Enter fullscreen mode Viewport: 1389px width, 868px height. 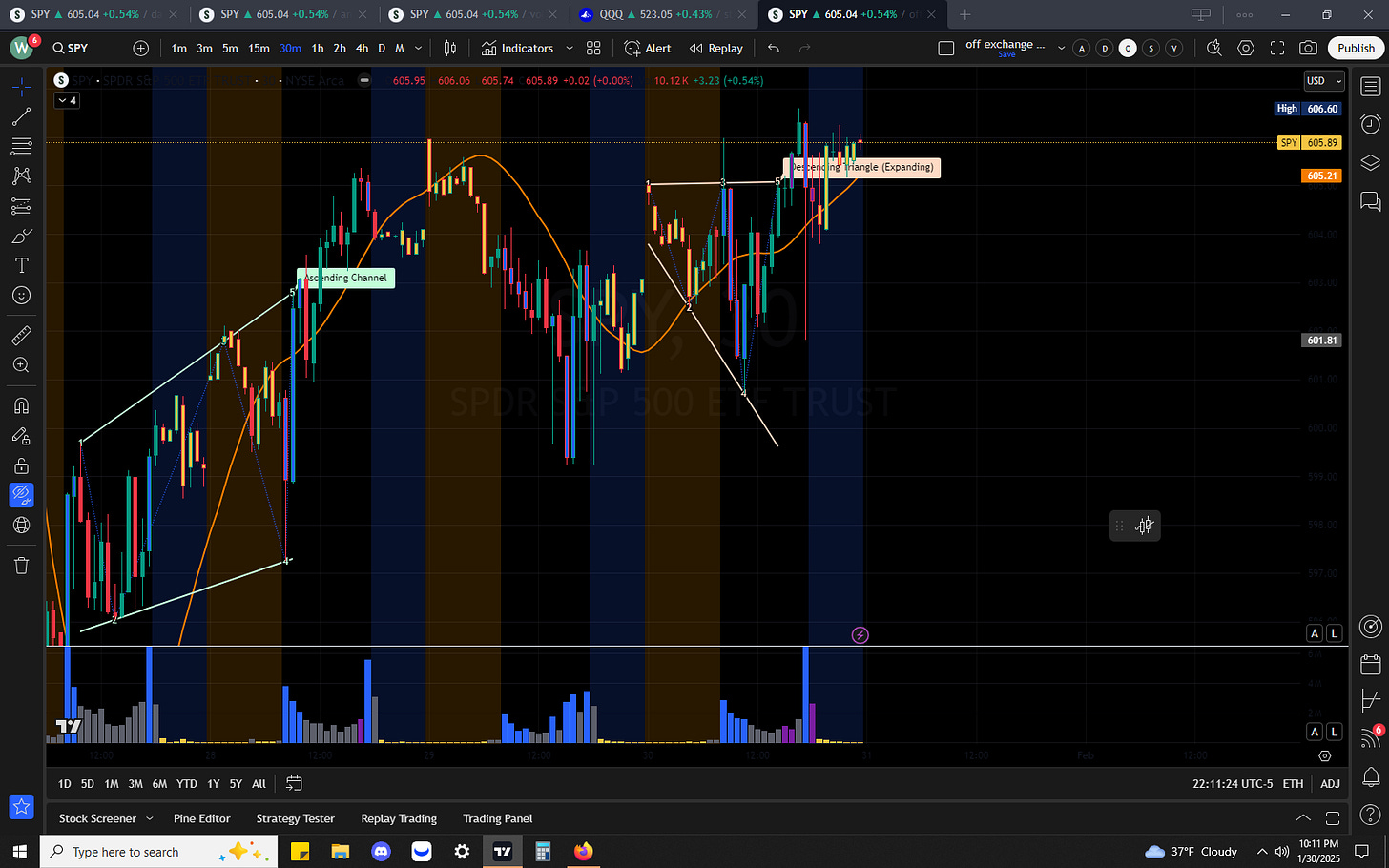pyautogui.click(x=1277, y=48)
